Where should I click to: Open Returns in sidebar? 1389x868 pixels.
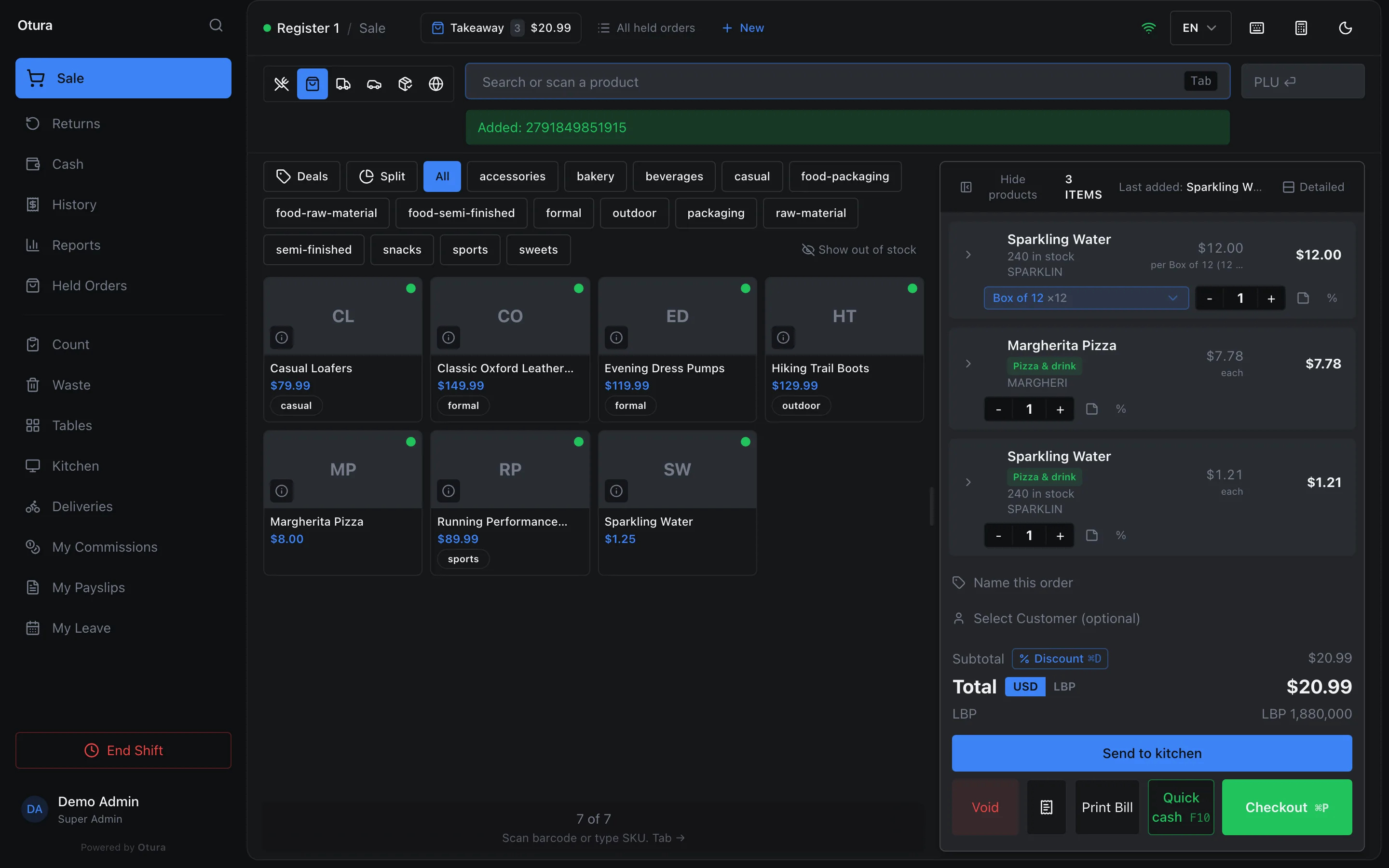[123, 123]
